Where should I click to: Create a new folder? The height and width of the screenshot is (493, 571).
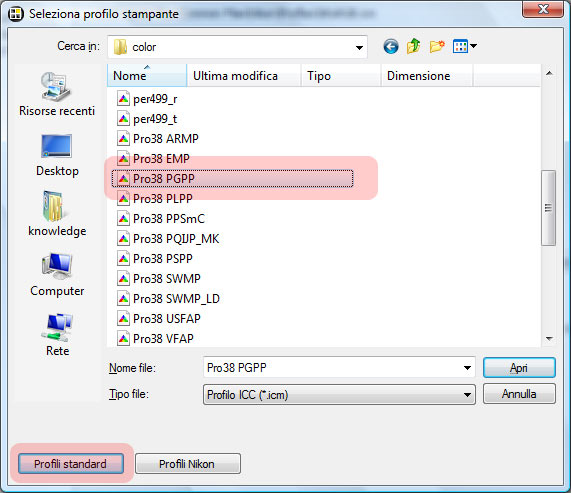point(437,47)
